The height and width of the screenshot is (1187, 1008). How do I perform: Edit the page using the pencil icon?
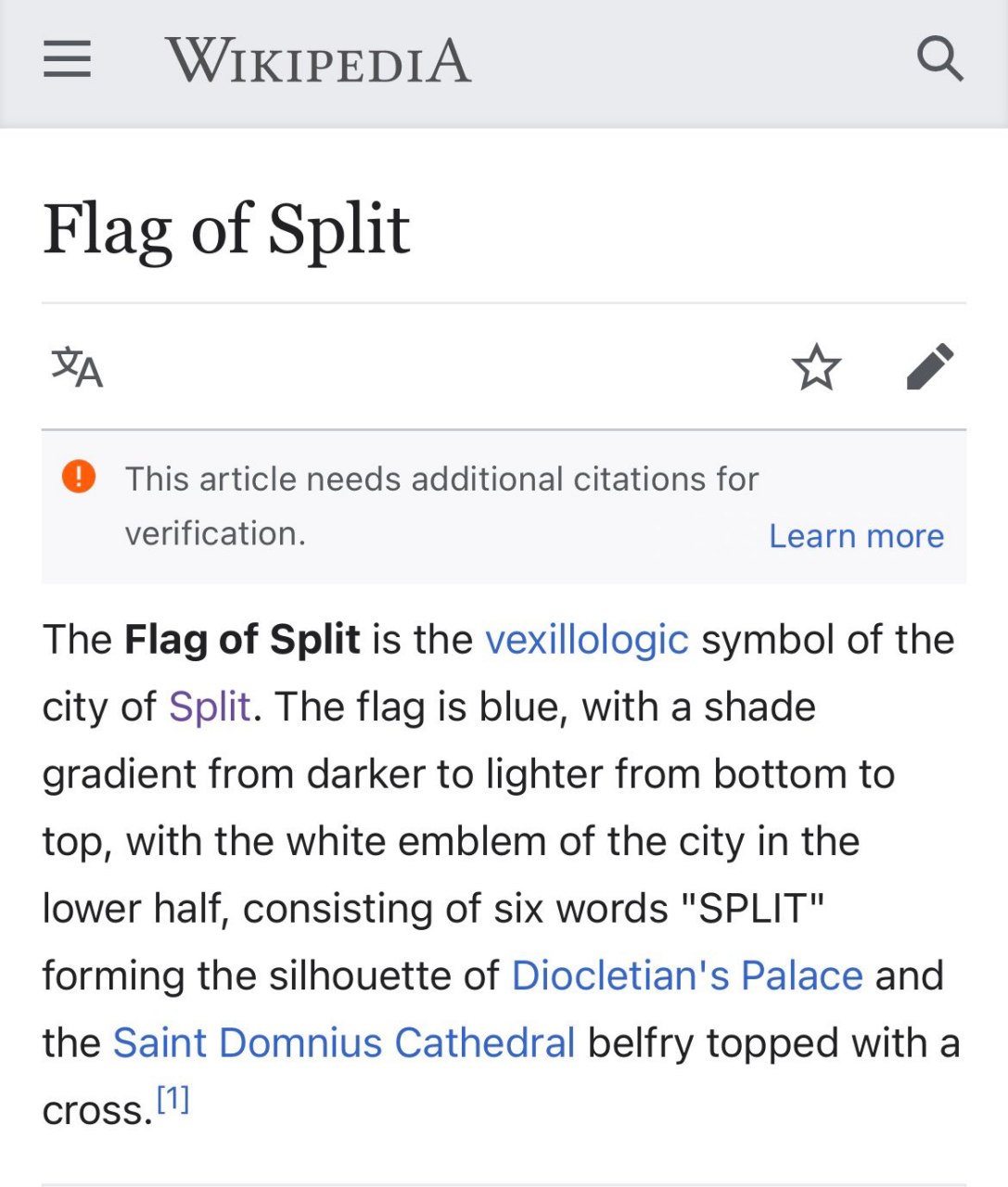[x=929, y=367]
